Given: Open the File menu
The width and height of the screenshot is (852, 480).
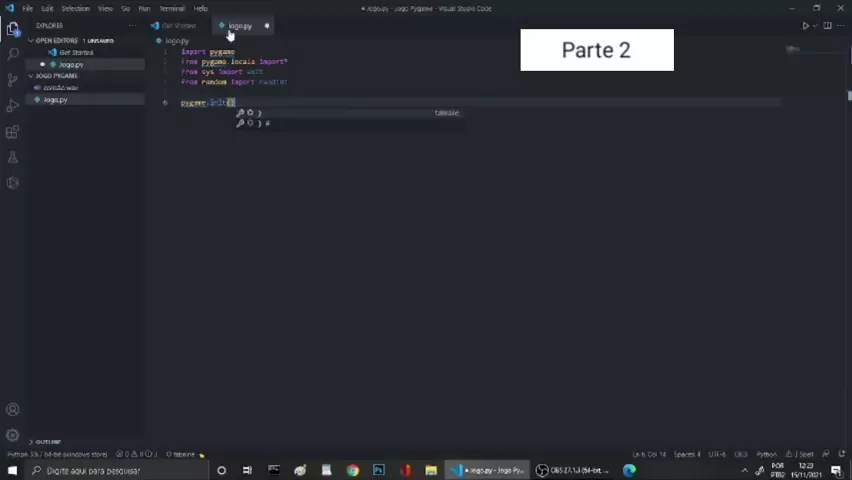Looking at the screenshot, I should tap(28, 9).
